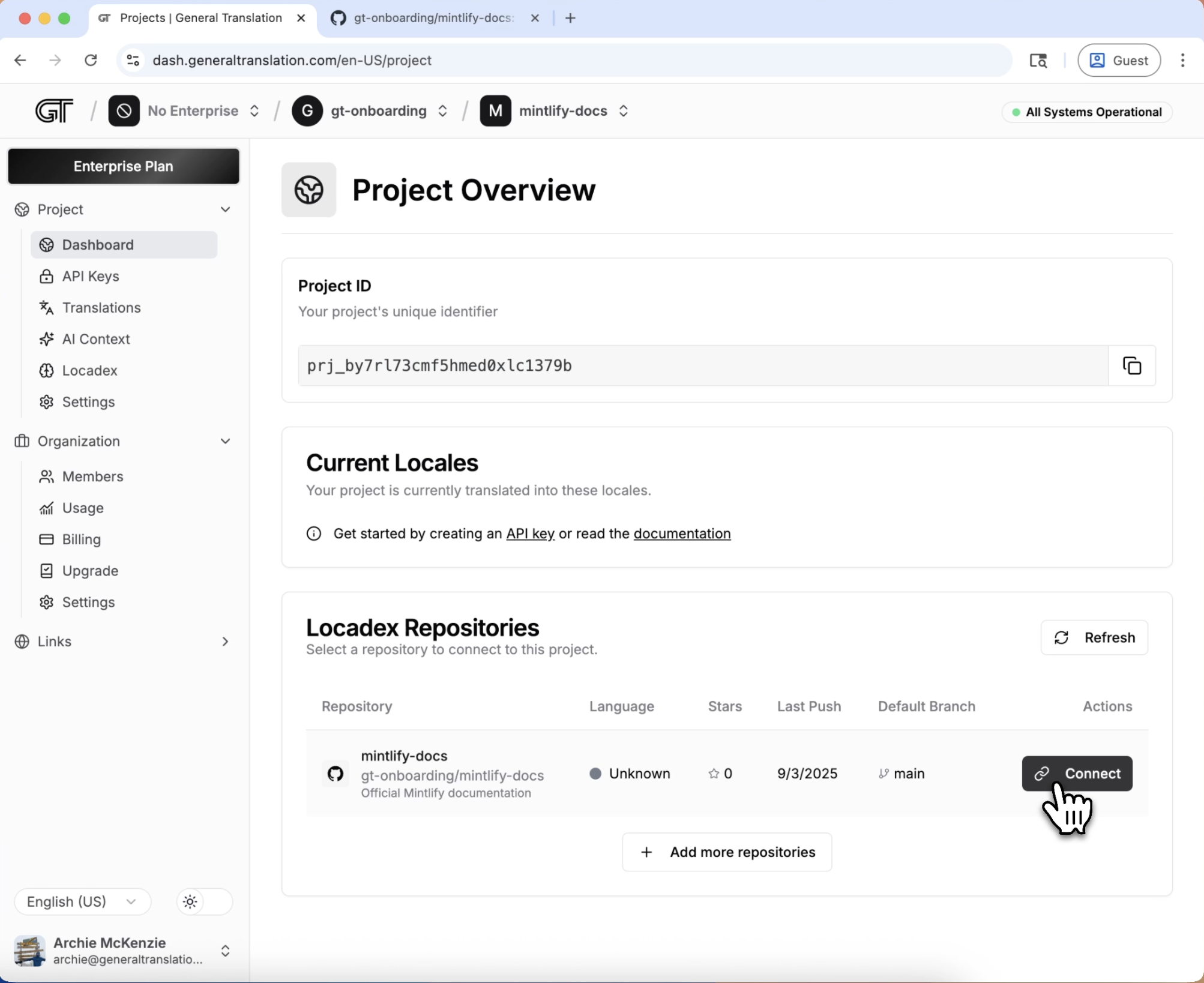
Task: Click the All Systems Operational status indicator
Action: (1087, 112)
